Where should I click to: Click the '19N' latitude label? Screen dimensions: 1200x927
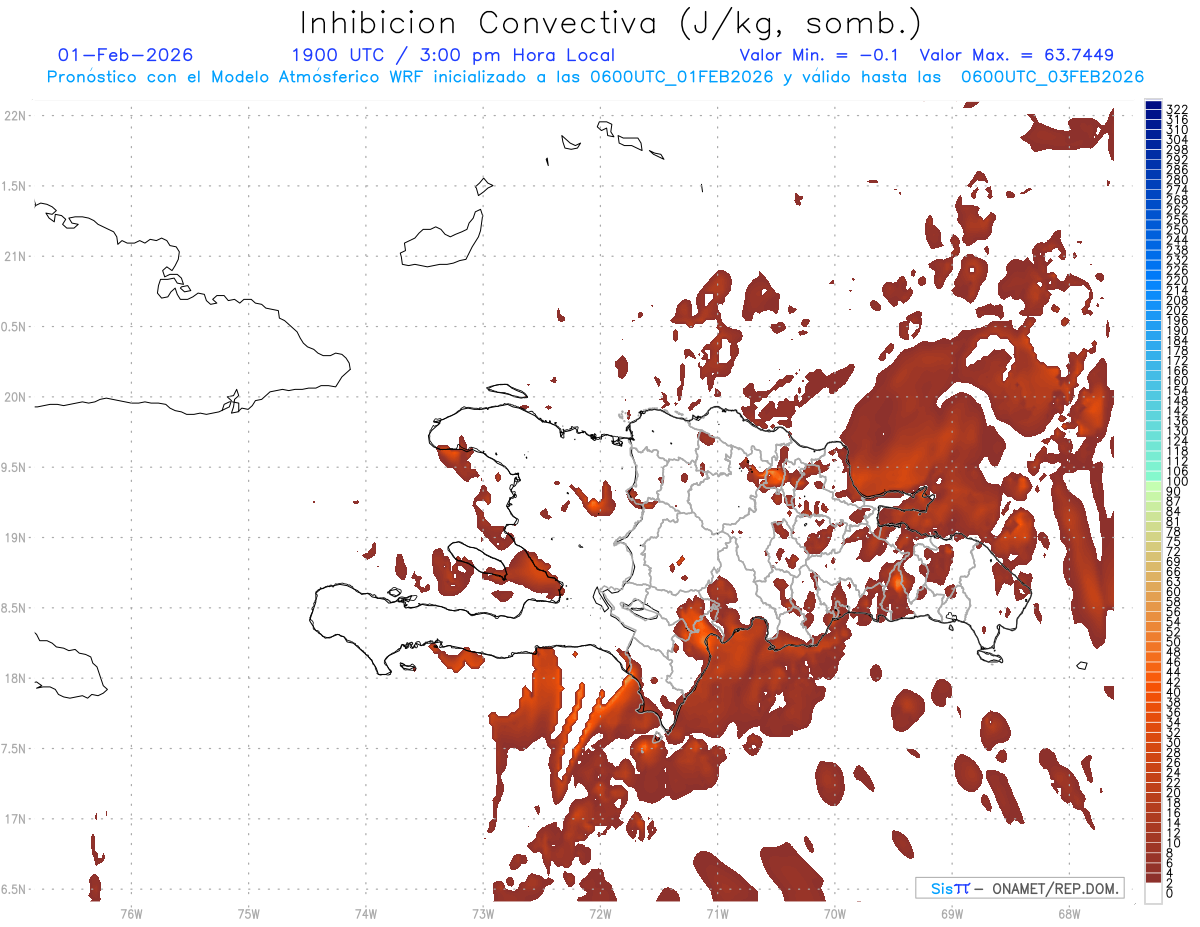point(15,538)
